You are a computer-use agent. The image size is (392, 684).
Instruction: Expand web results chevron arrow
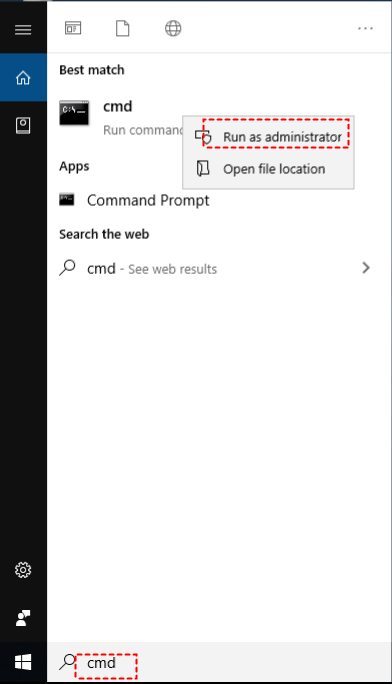pyautogui.click(x=366, y=267)
